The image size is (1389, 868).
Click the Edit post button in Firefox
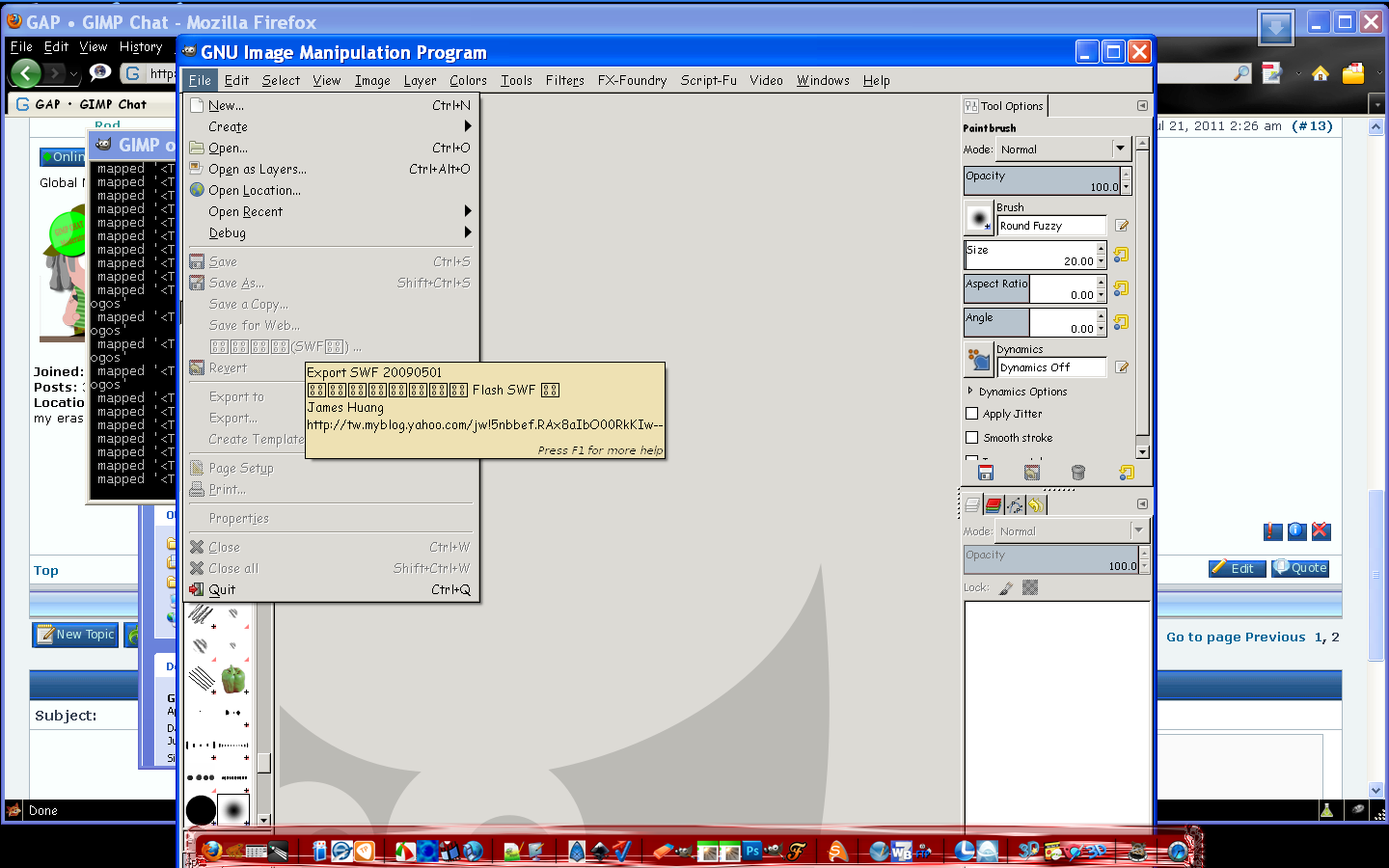pyautogui.click(x=1237, y=568)
